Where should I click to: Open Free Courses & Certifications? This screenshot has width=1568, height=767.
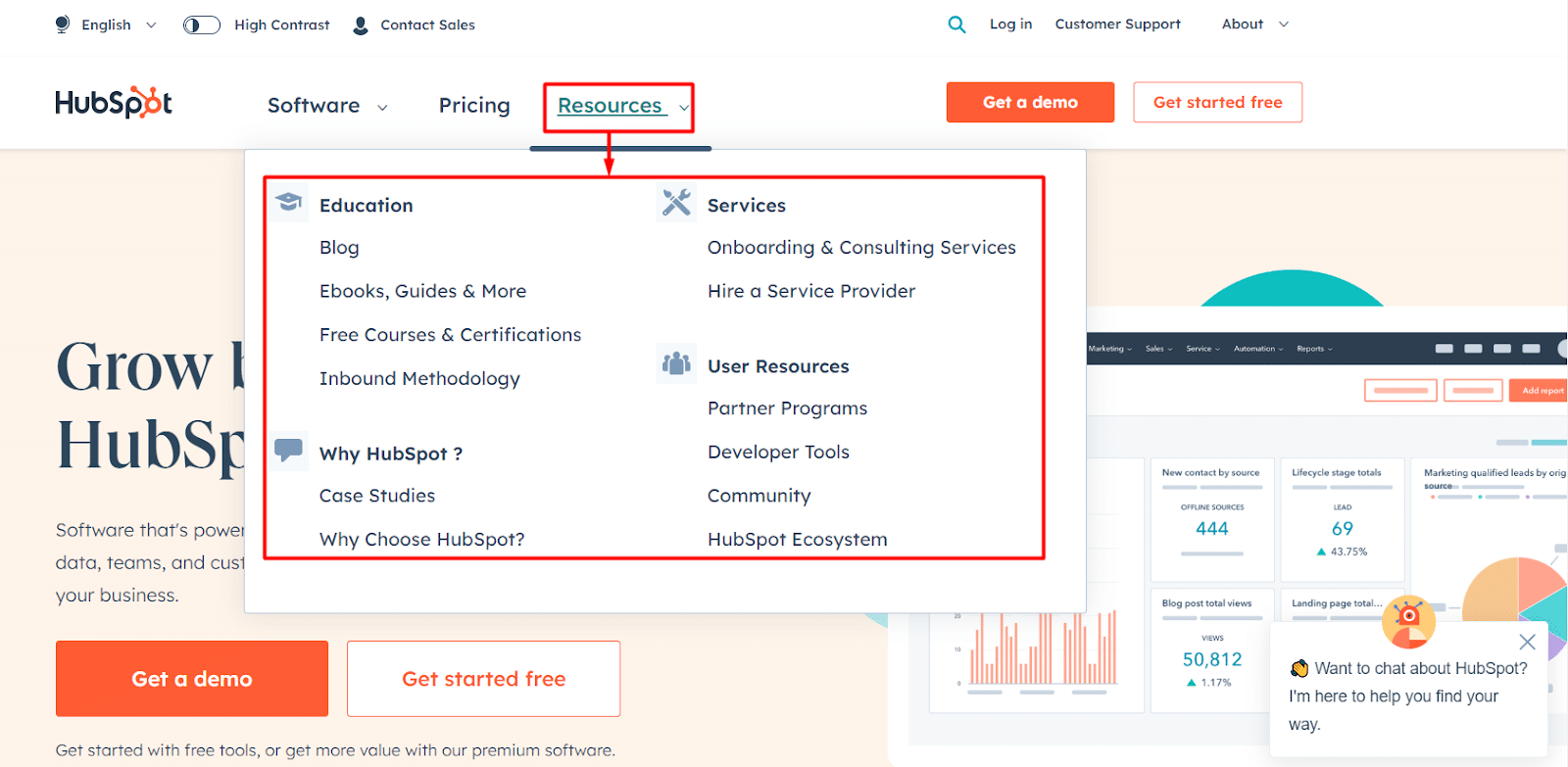450,335
